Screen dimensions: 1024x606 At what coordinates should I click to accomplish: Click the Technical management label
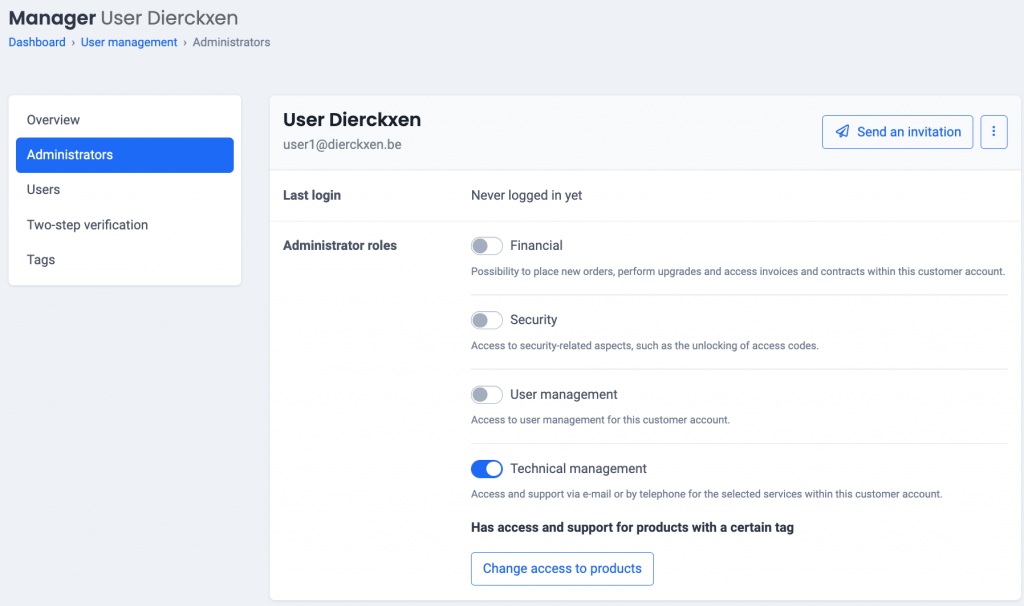coord(578,469)
